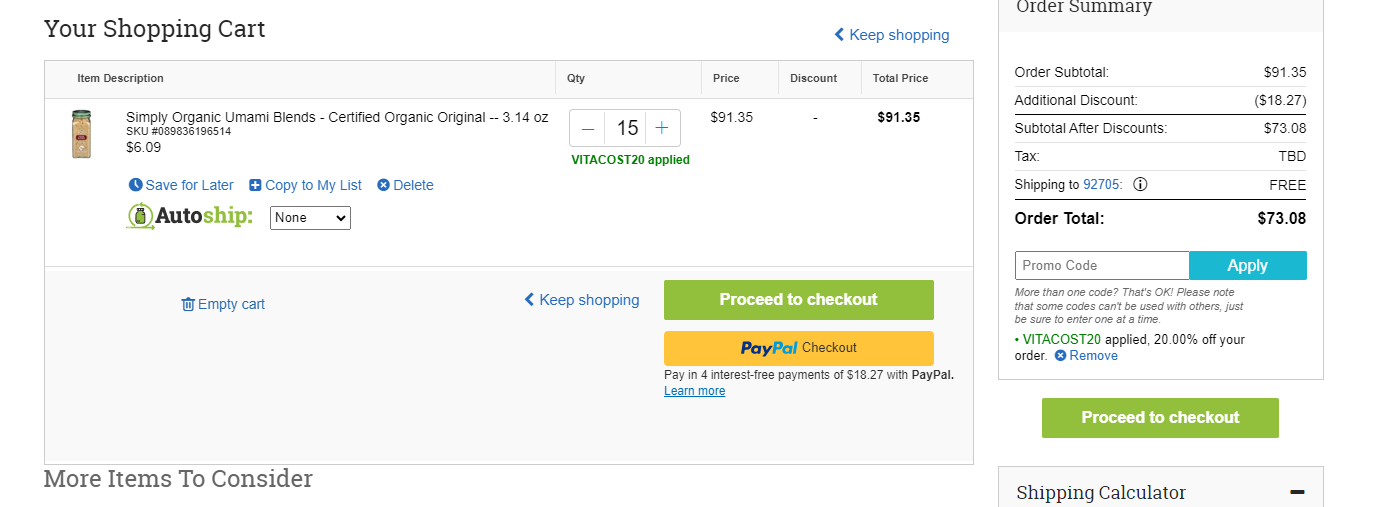
Task: Click the shipping info circle icon
Action: pos(1140,184)
